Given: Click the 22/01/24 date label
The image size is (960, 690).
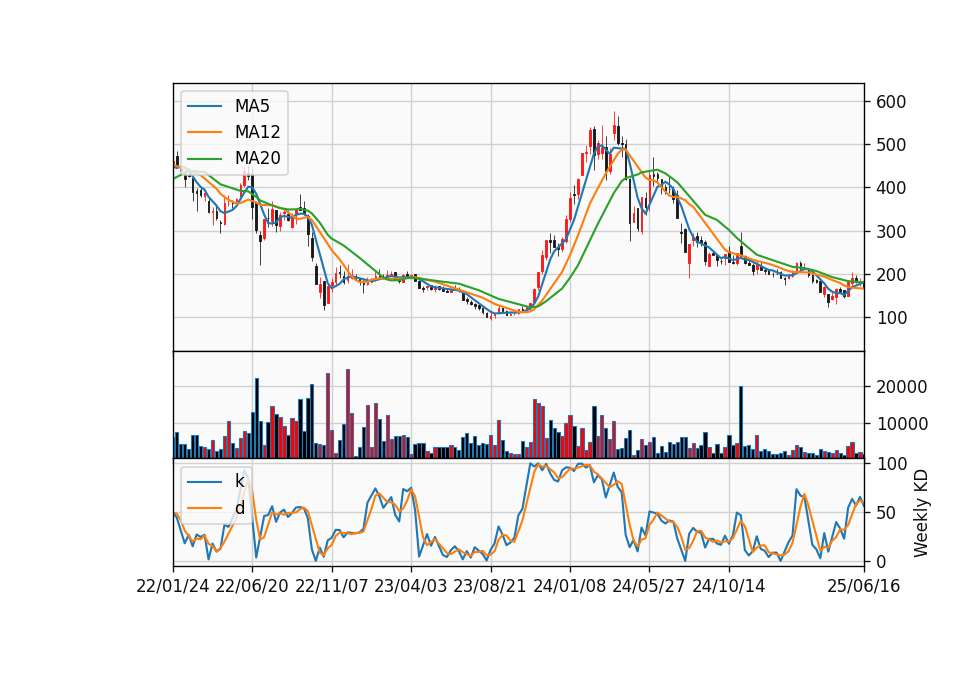Looking at the screenshot, I should coord(173,586).
